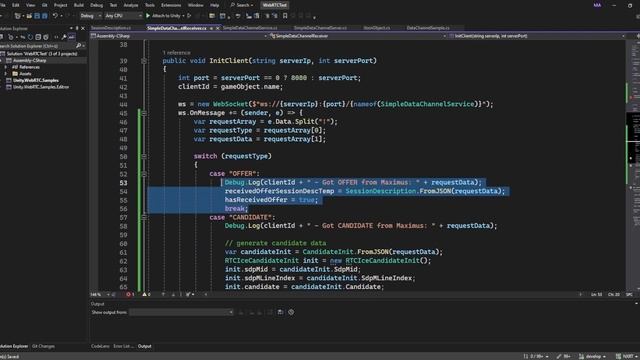Click the Search box in the title bar
The width and height of the screenshot is (640, 360).
click(x=242, y=5)
